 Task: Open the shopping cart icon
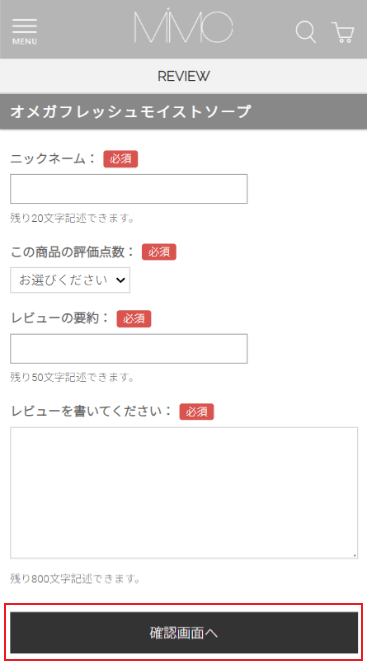point(343,32)
